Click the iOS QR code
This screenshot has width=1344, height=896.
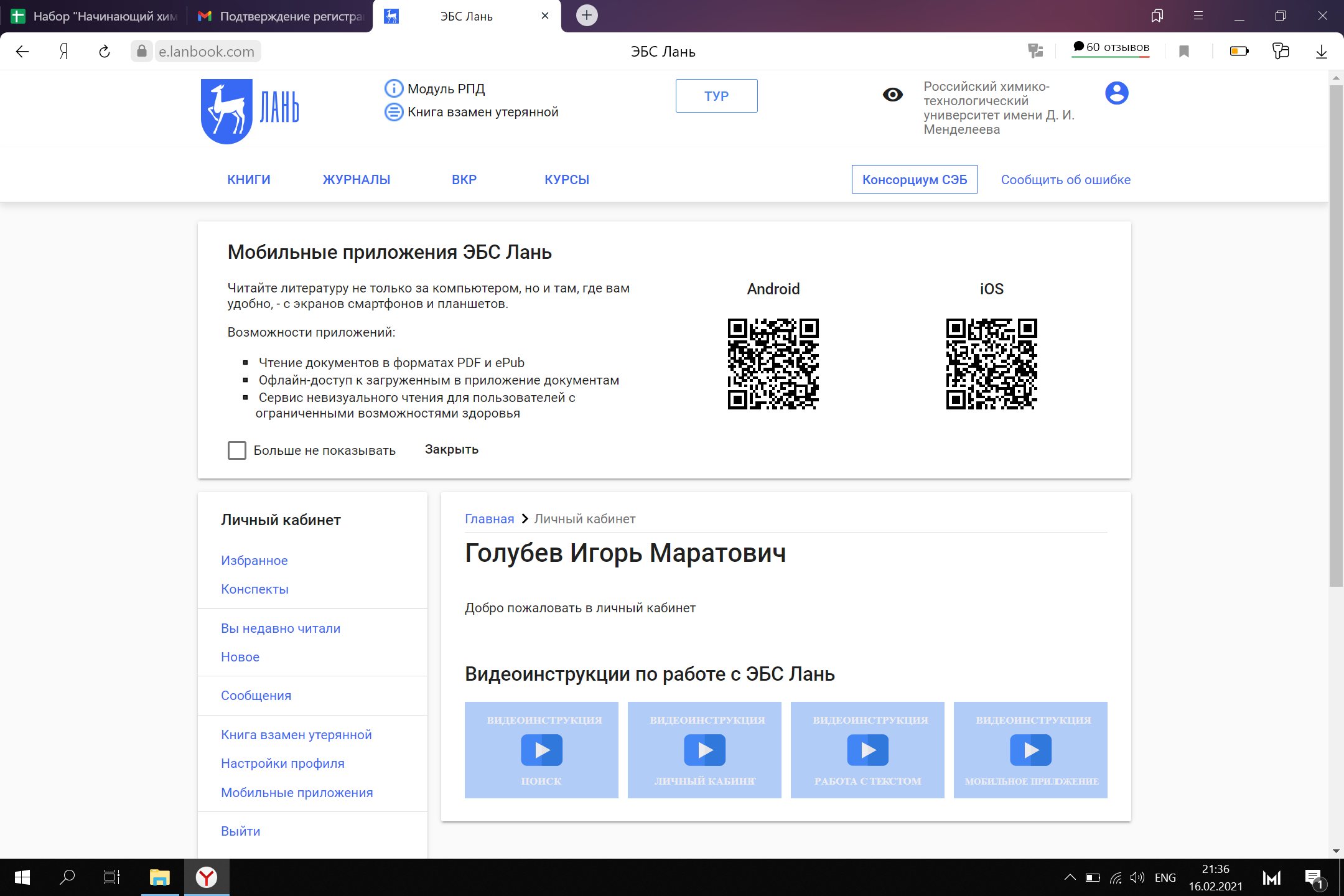992,364
